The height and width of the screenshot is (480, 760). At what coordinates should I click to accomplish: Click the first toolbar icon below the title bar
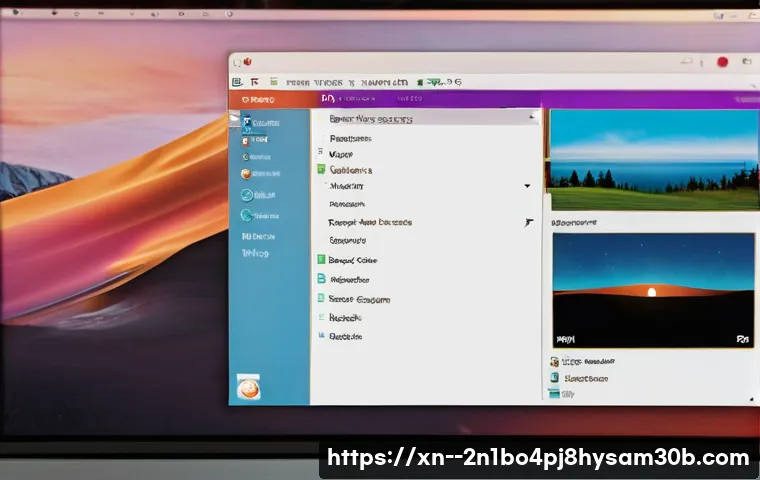tap(237, 82)
